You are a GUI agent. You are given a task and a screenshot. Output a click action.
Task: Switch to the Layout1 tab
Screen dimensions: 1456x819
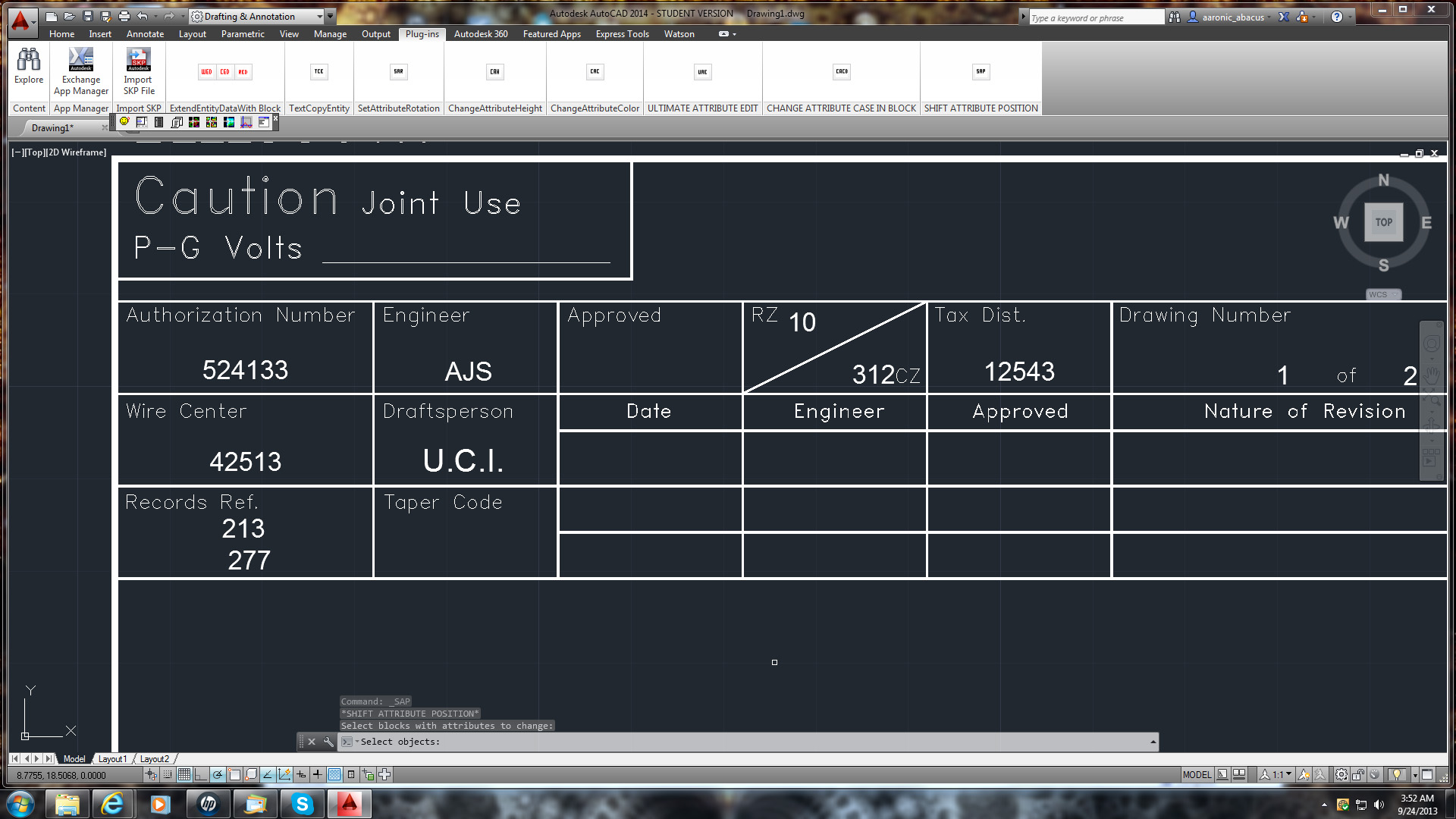(x=112, y=758)
